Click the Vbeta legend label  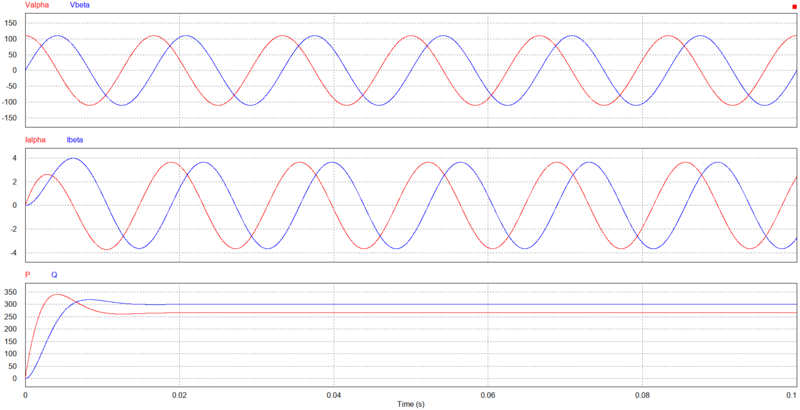(79, 6)
